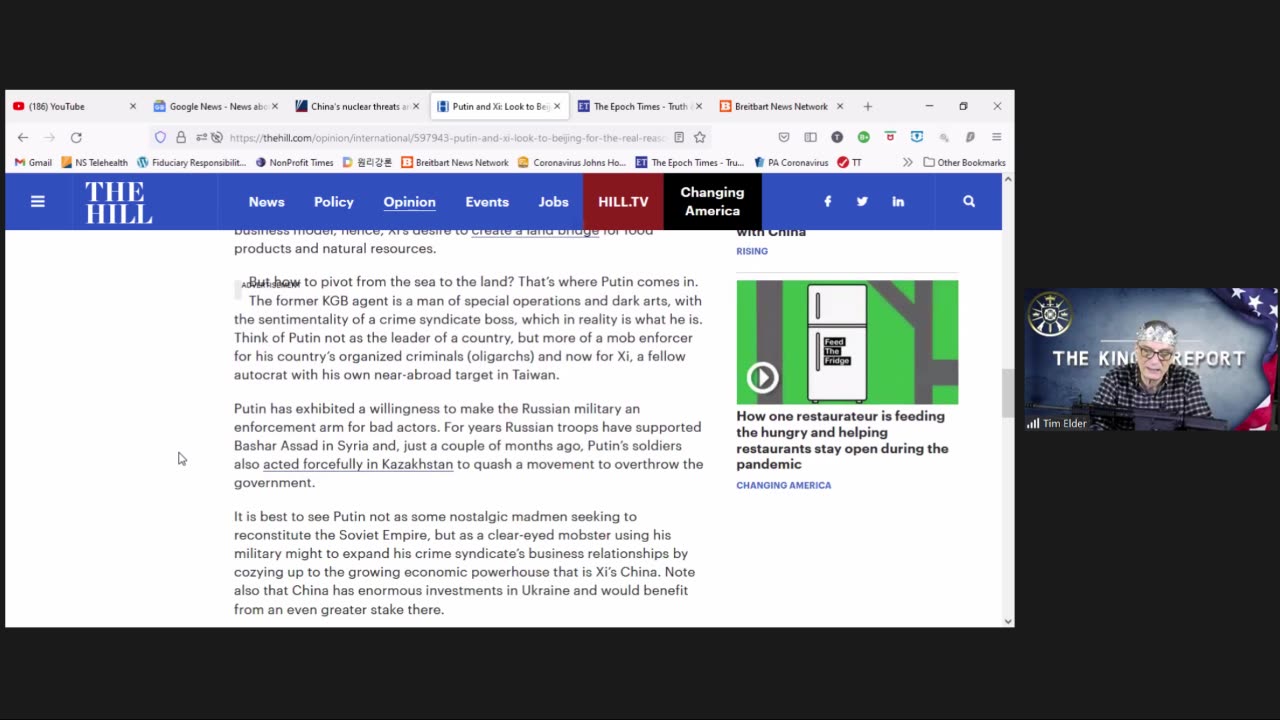Image resolution: width=1280 pixels, height=720 pixels.
Task: Open The Hill LinkedIn icon
Action: click(x=898, y=201)
